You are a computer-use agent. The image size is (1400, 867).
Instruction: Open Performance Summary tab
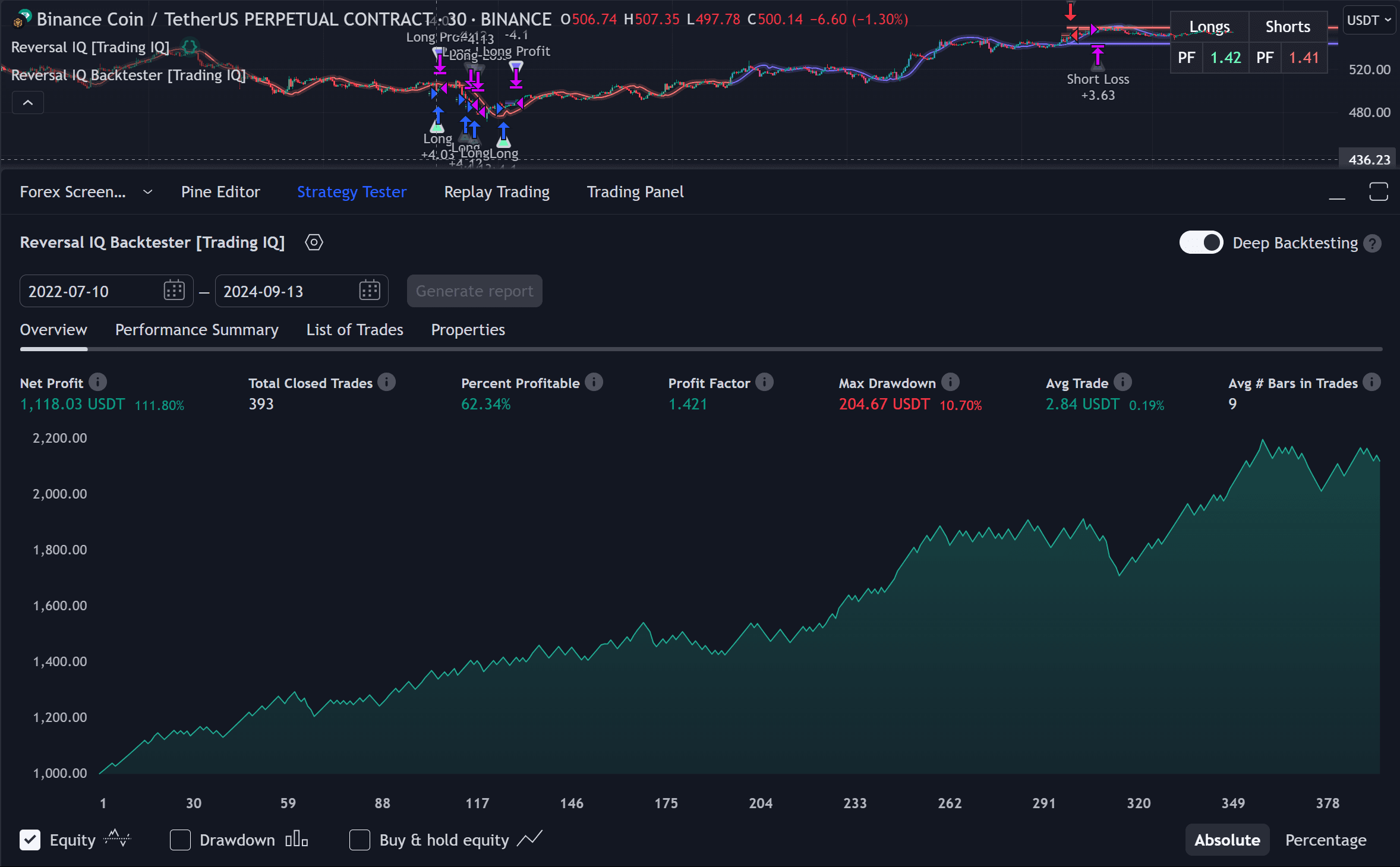(197, 330)
